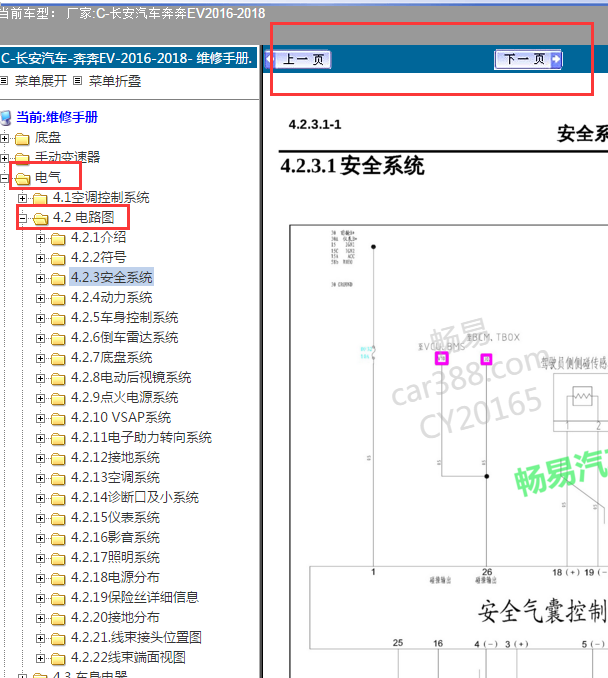Click the 4.2.7底盘系统 folder icon
Viewport: 608px width, 678px height.
pos(58,359)
